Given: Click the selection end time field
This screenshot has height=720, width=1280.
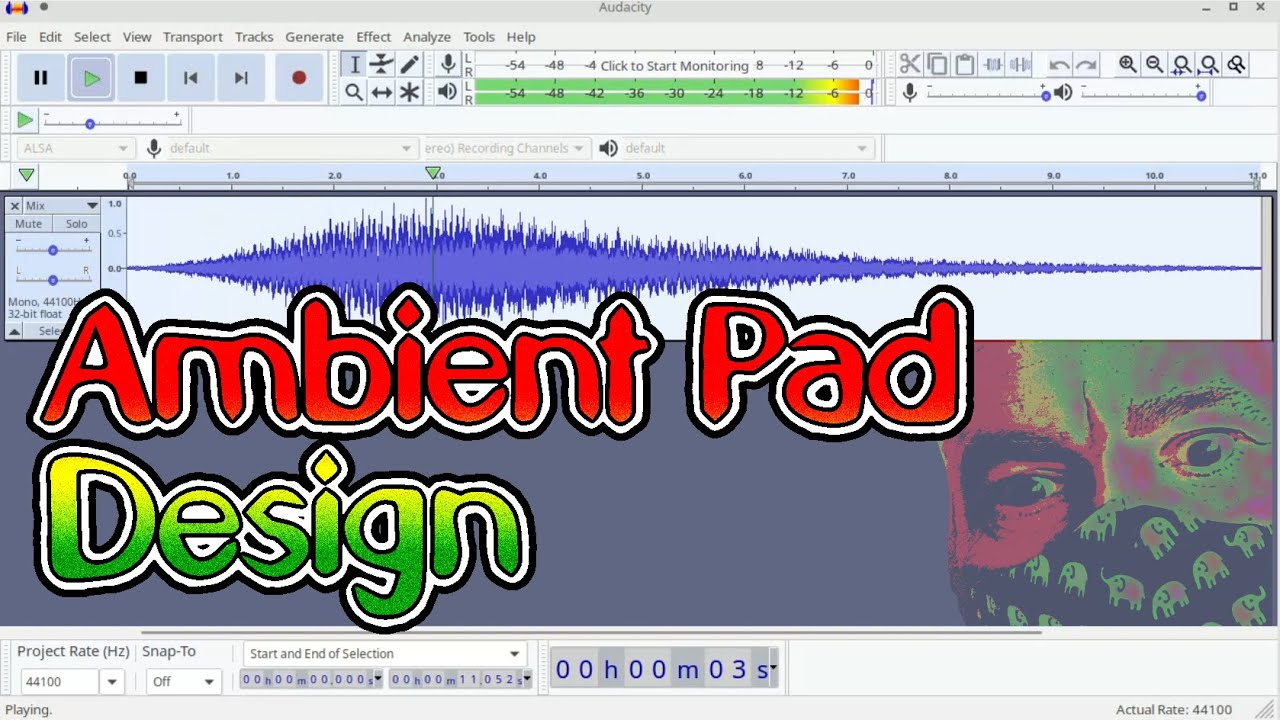Looking at the screenshot, I should pyautogui.click(x=461, y=680).
